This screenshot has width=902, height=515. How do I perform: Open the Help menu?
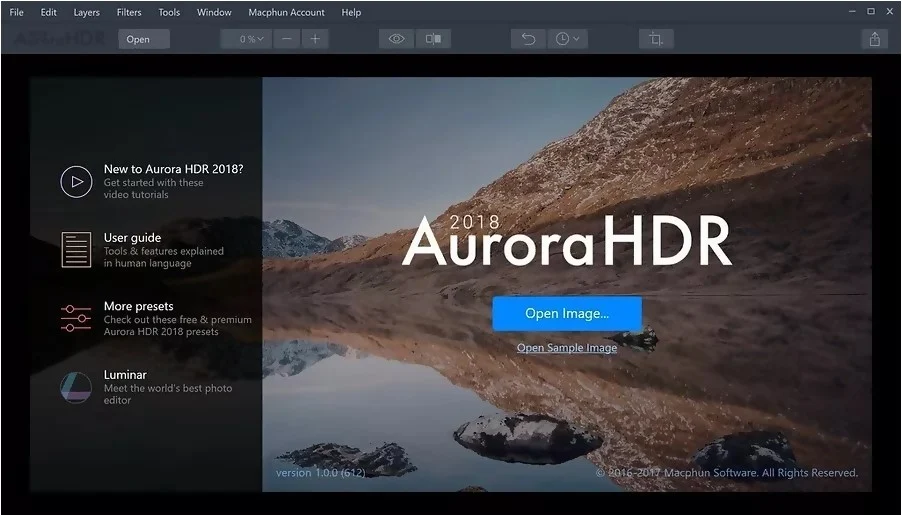point(351,12)
